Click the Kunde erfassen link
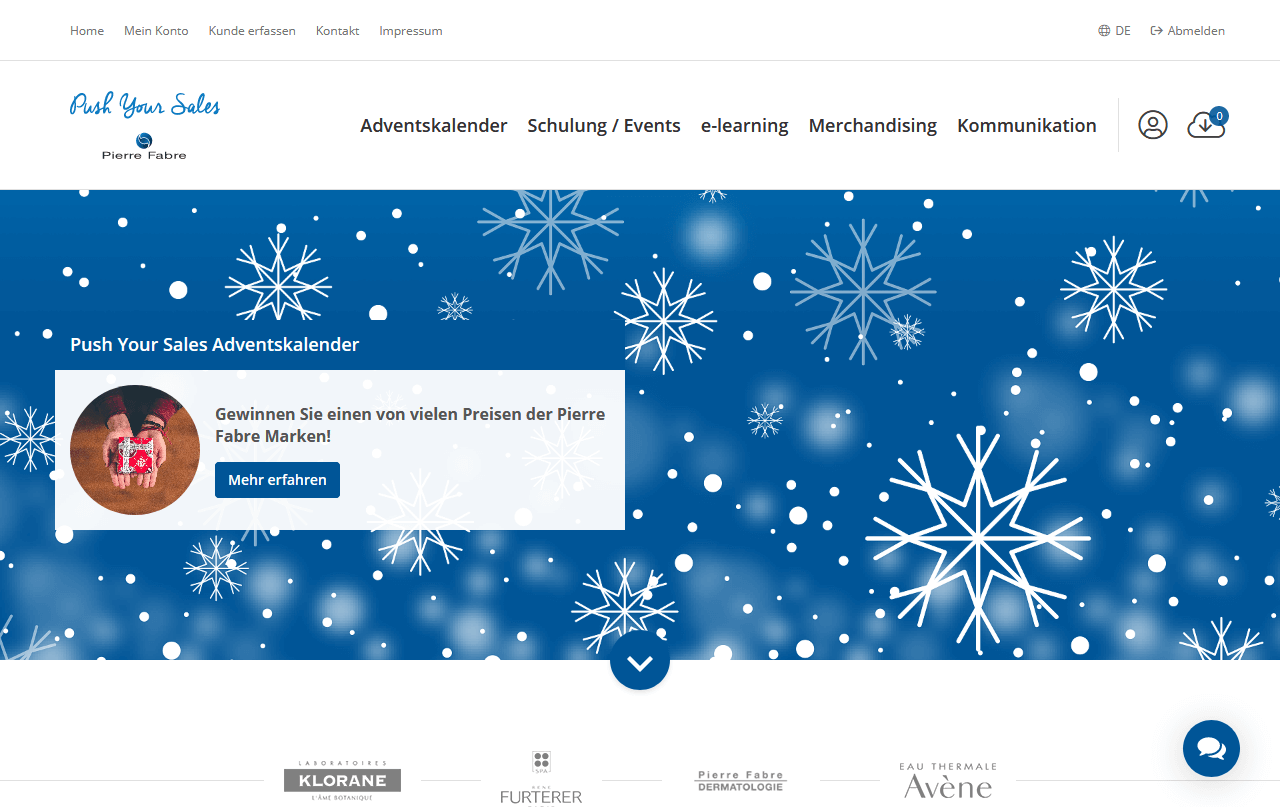 [252, 31]
